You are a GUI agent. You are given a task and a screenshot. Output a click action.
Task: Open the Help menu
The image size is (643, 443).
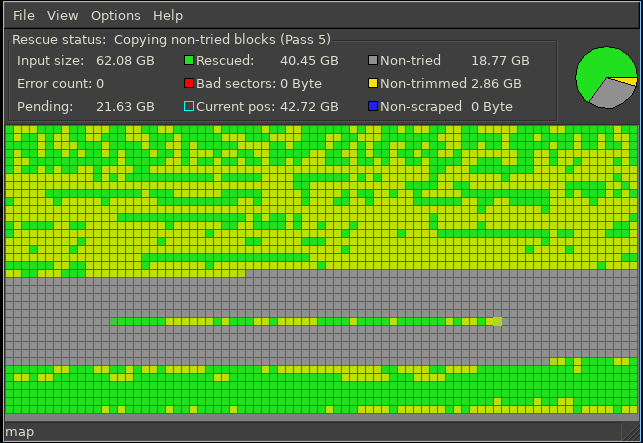pyautogui.click(x=168, y=15)
